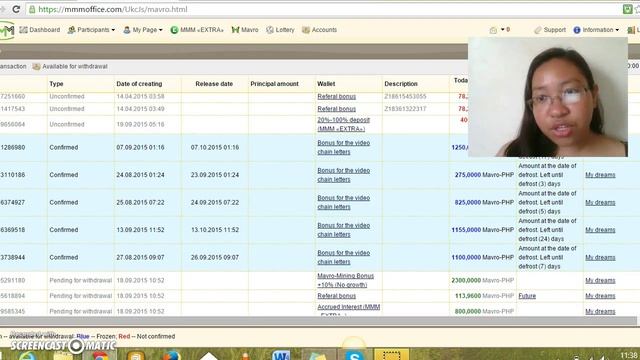Viewport: 640px width, 360px height.
Task: Open My dreams link in 275,0000 row
Action: click(600, 175)
